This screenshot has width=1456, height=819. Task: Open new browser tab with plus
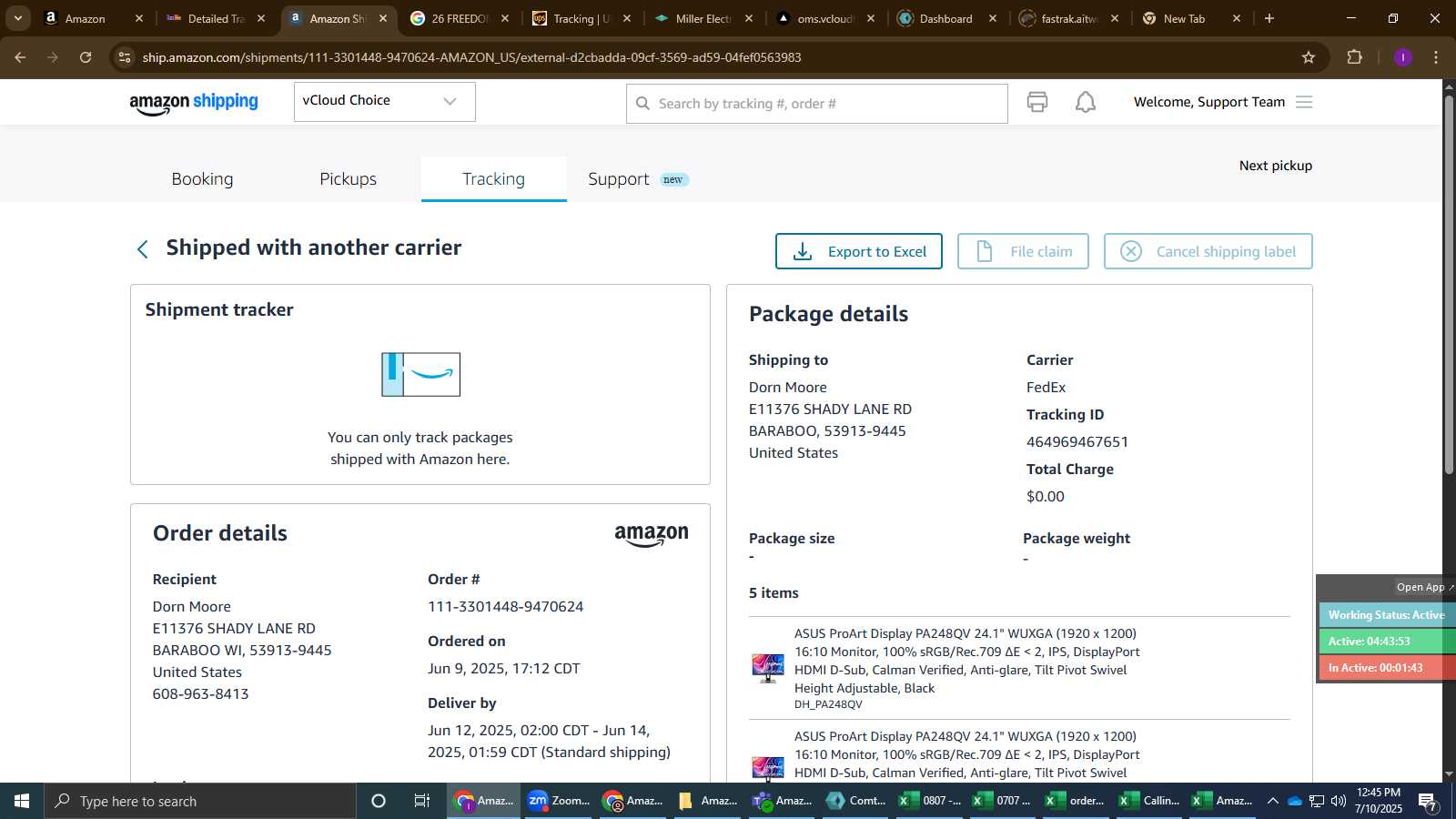[1269, 18]
